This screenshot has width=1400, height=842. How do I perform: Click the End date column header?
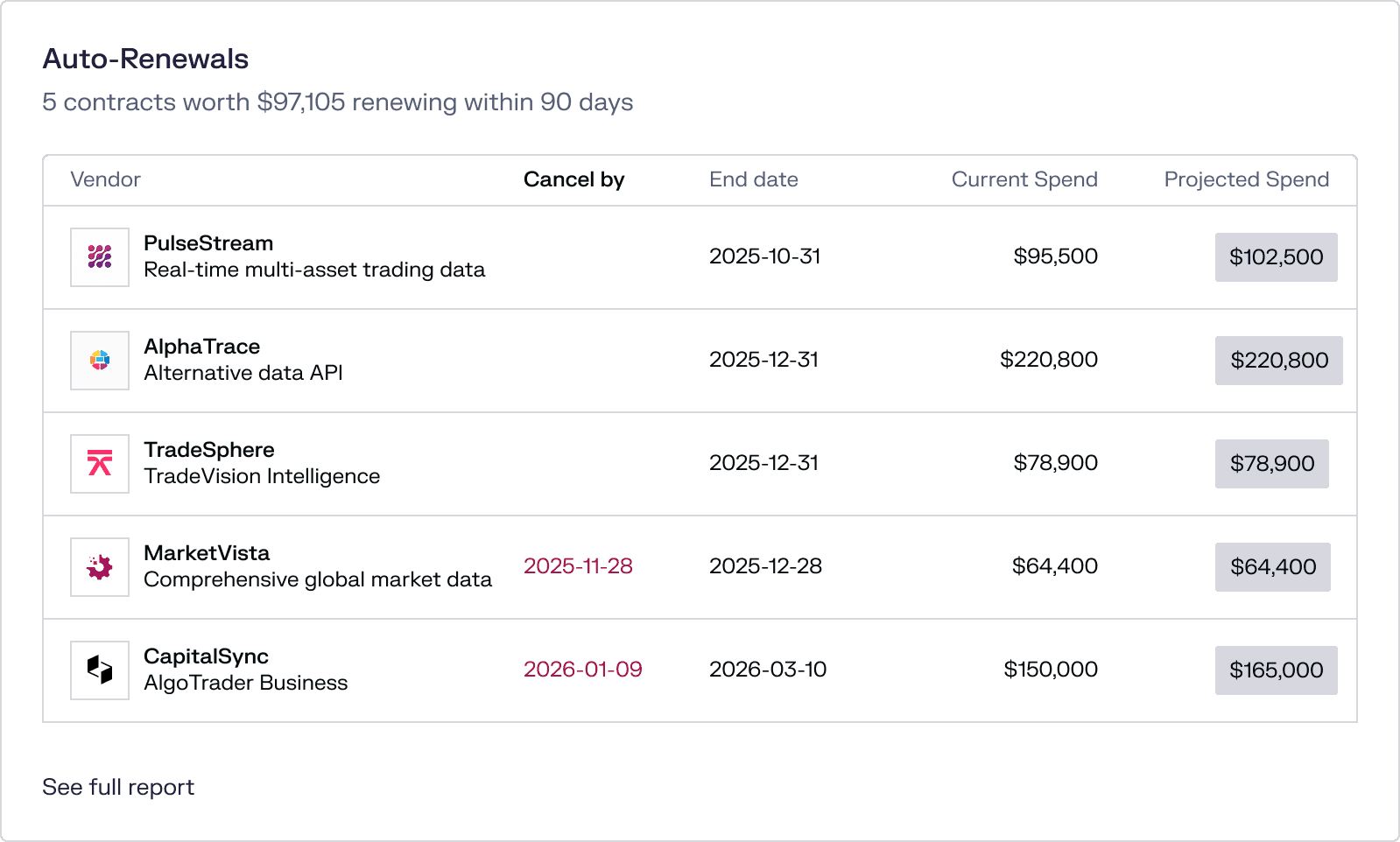point(753,179)
